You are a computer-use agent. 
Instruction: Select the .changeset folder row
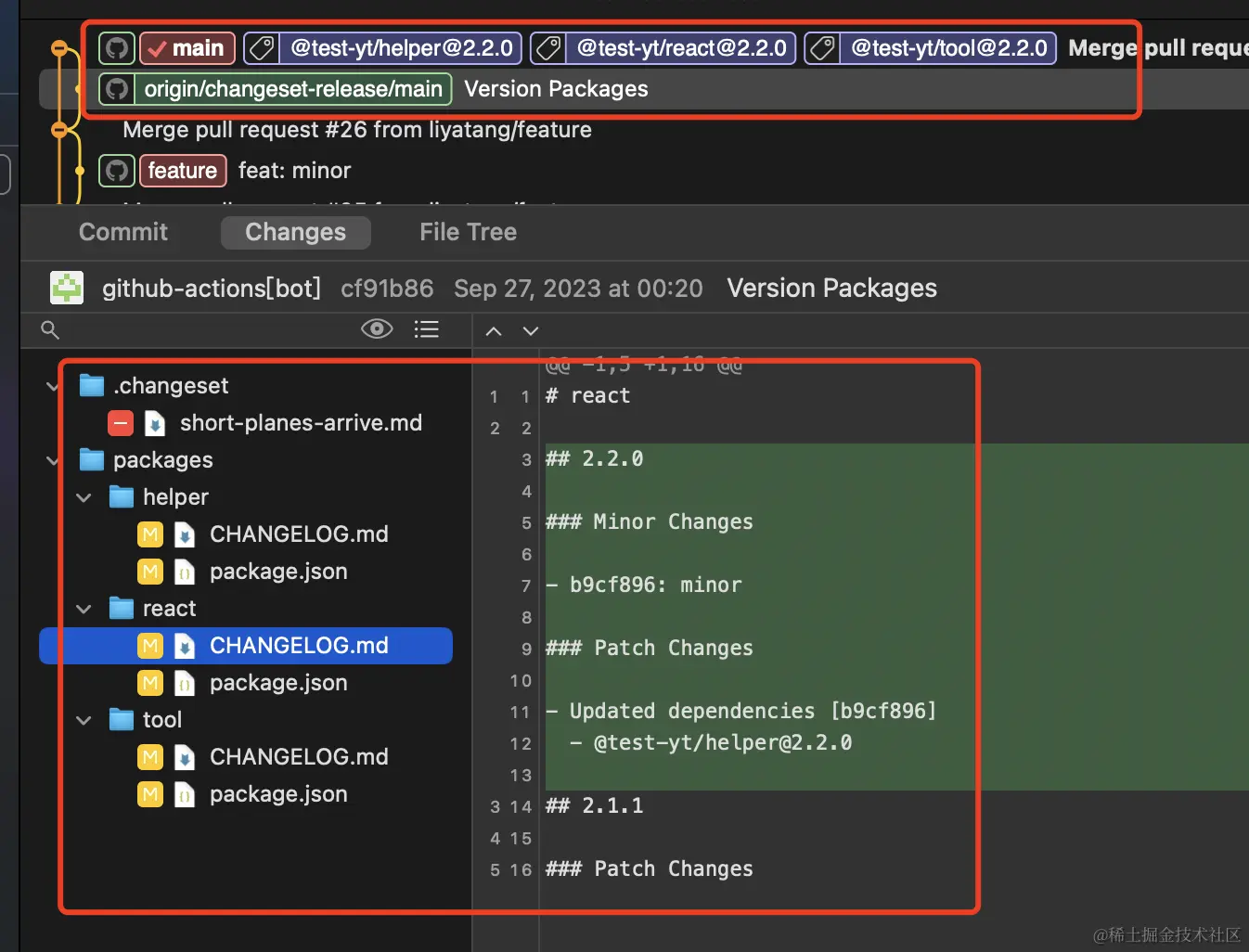246,386
